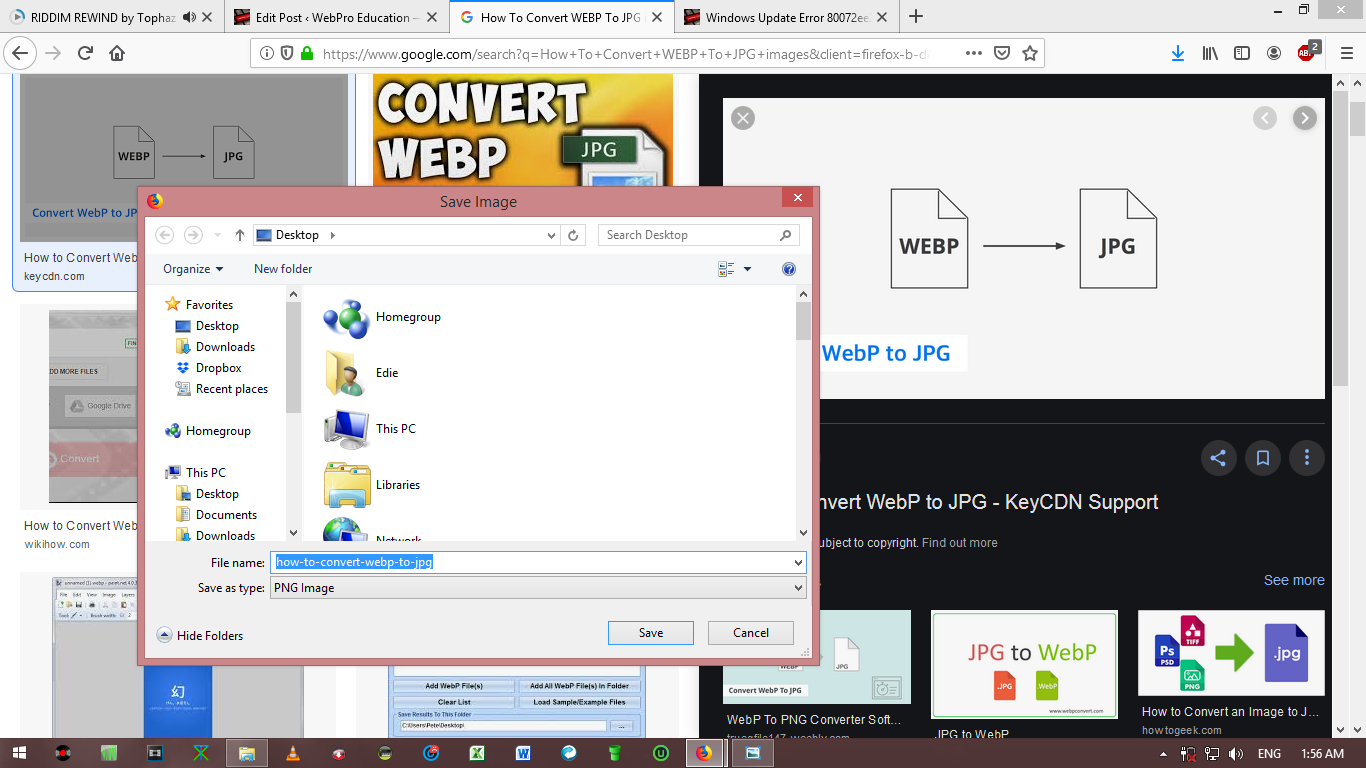Open more options for image result
This screenshot has width=1366, height=768.
[x=1306, y=458]
